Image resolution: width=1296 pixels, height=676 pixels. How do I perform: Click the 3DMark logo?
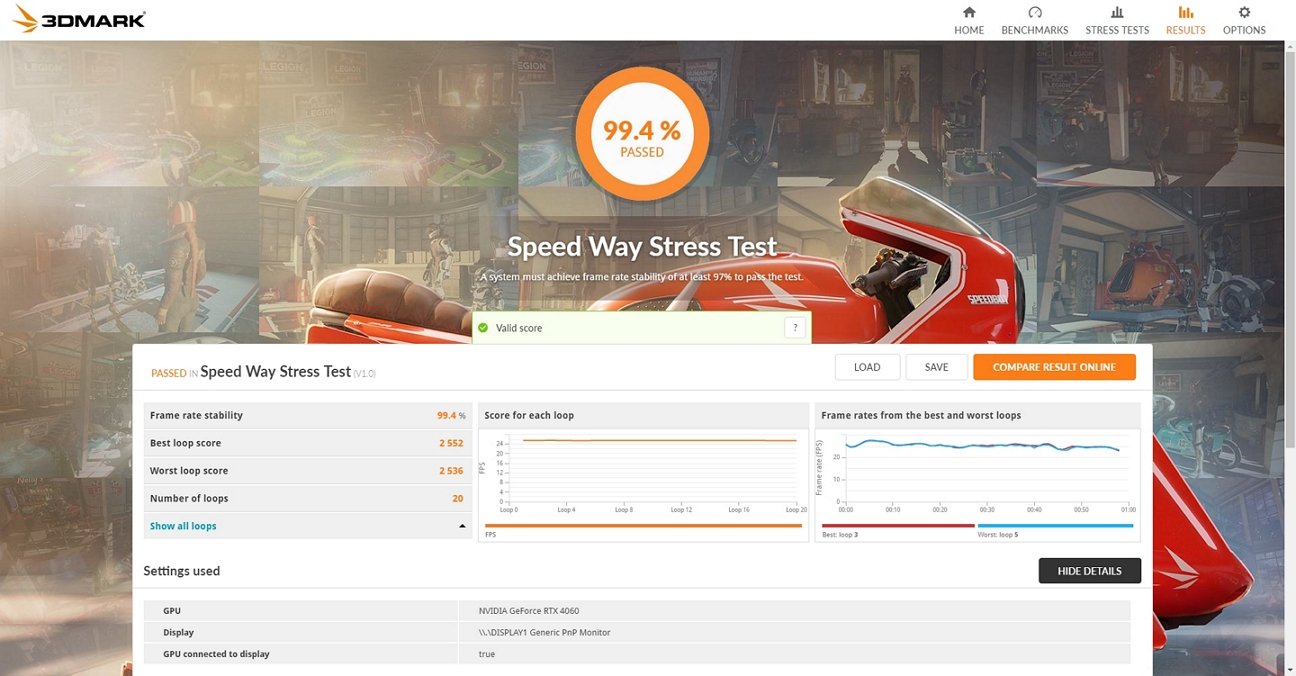pos(79,19)
